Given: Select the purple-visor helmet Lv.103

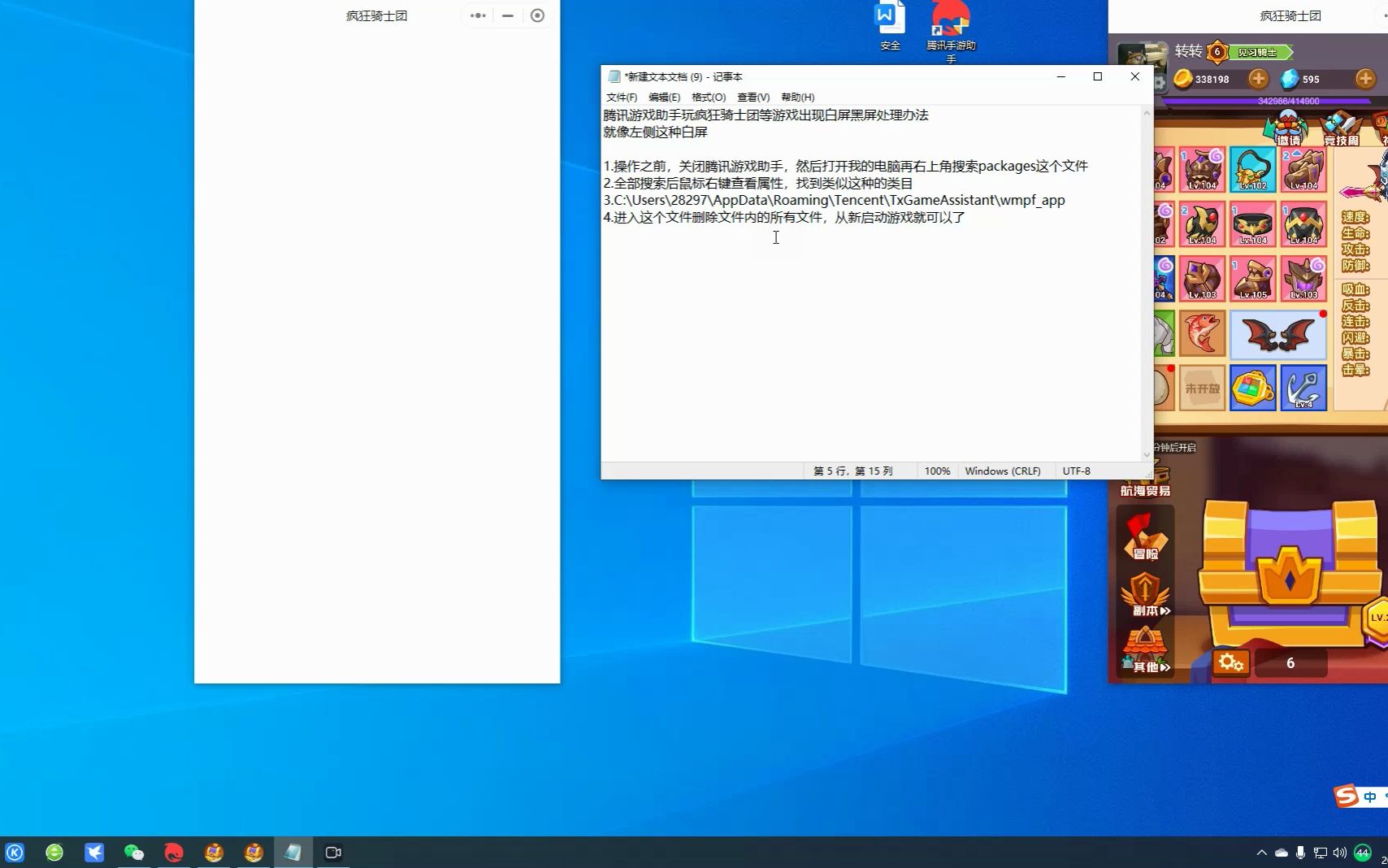Looking at the screenshot, I should [1303, 278].
